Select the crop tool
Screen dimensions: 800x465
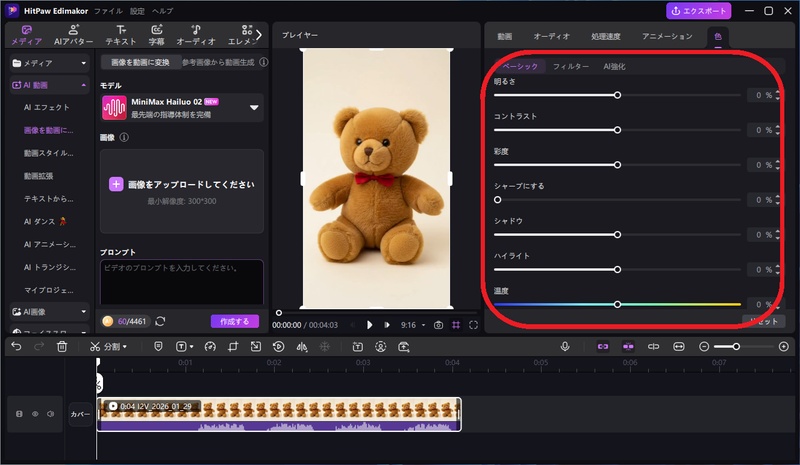(x=233, y=347)
